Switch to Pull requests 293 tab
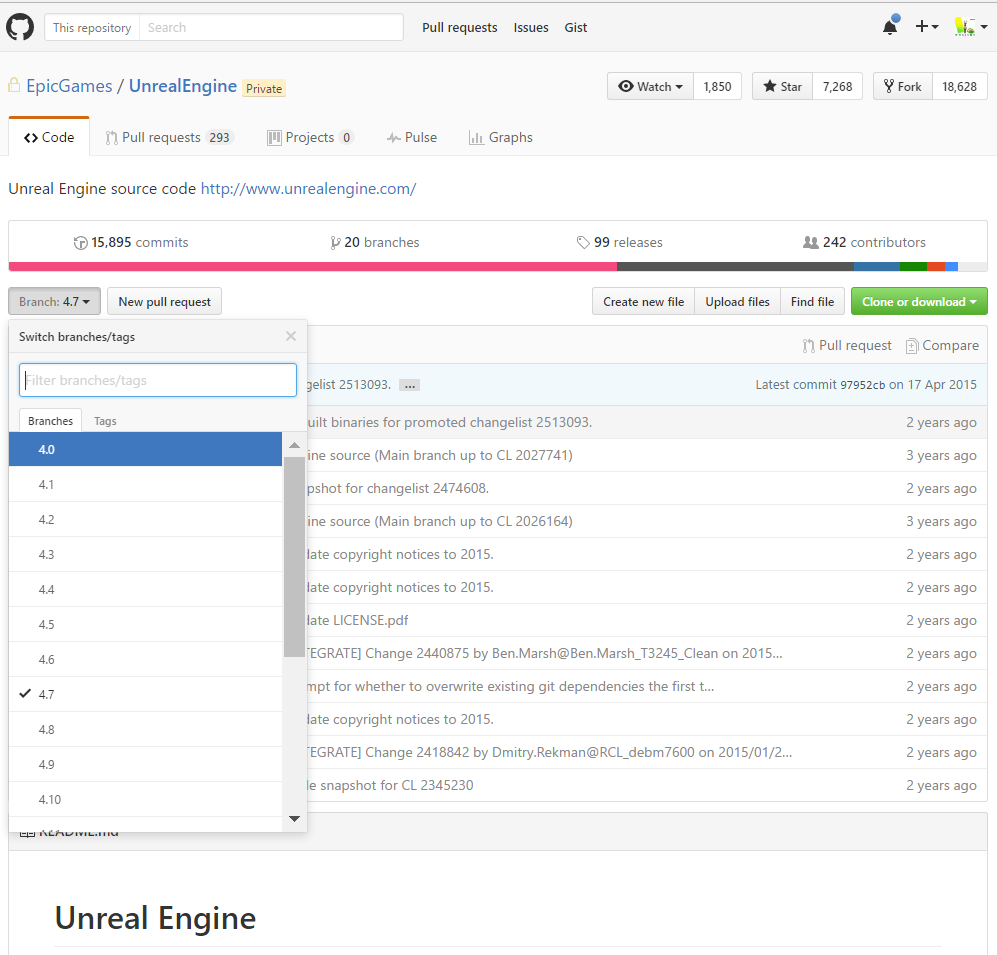 pyautogui.click(x=170, y=137)
